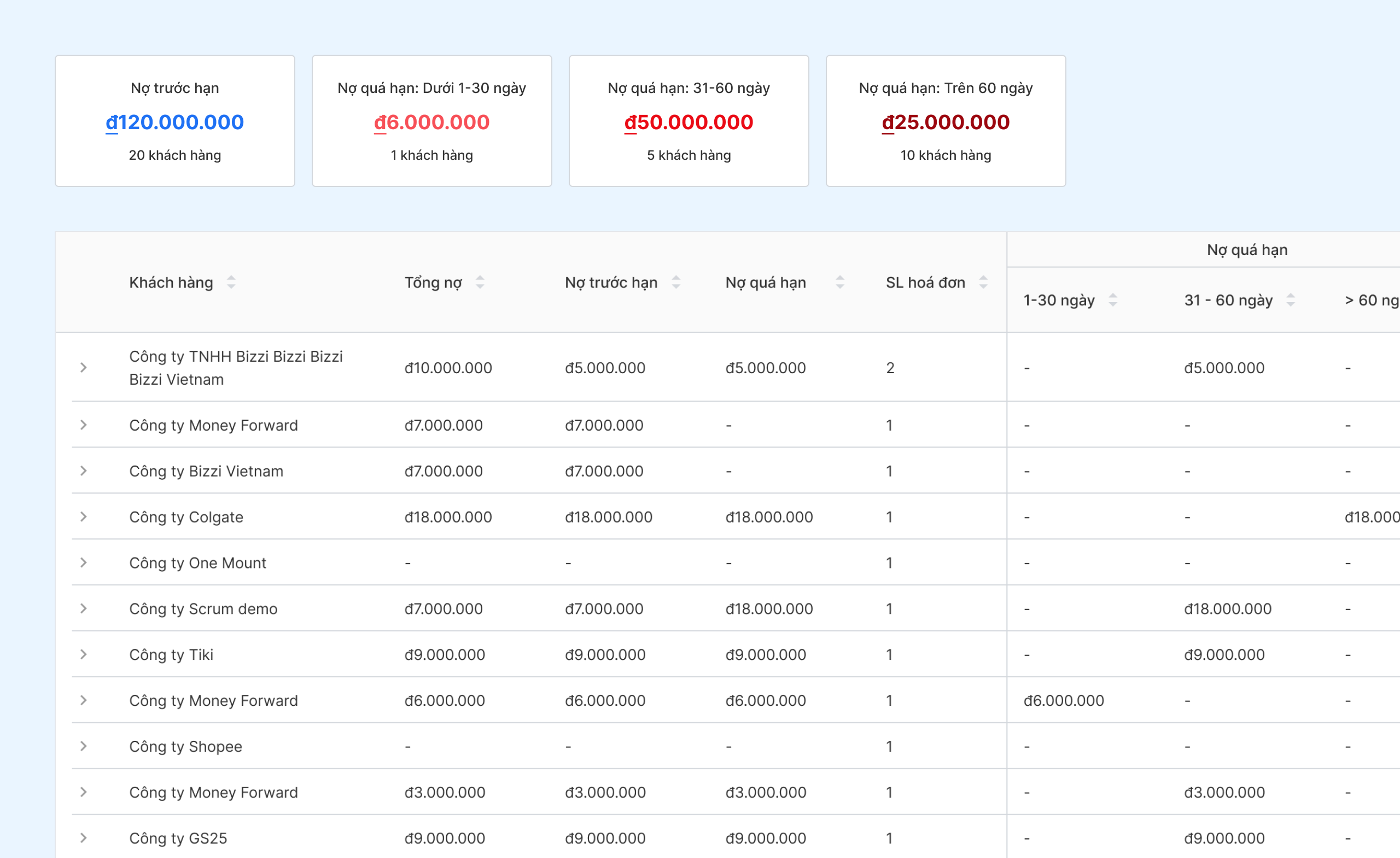Select the Công ty Scrum demo name

point(203,609)
